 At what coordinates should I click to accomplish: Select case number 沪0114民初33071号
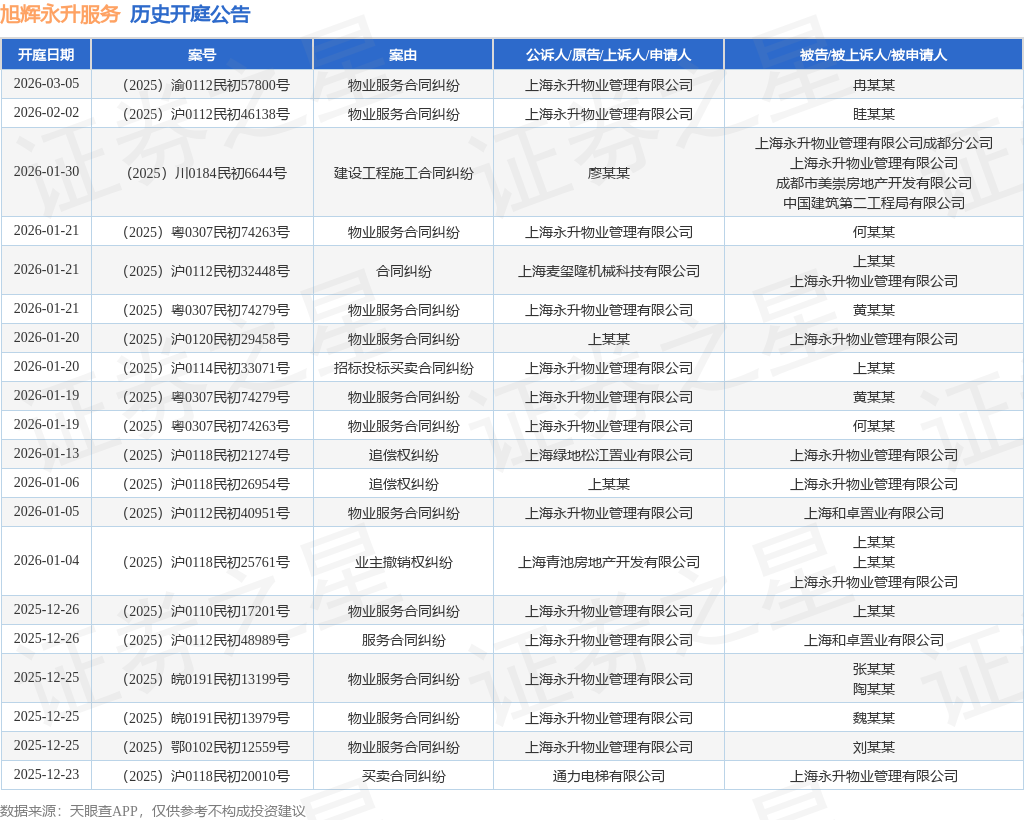coord(206,368)
